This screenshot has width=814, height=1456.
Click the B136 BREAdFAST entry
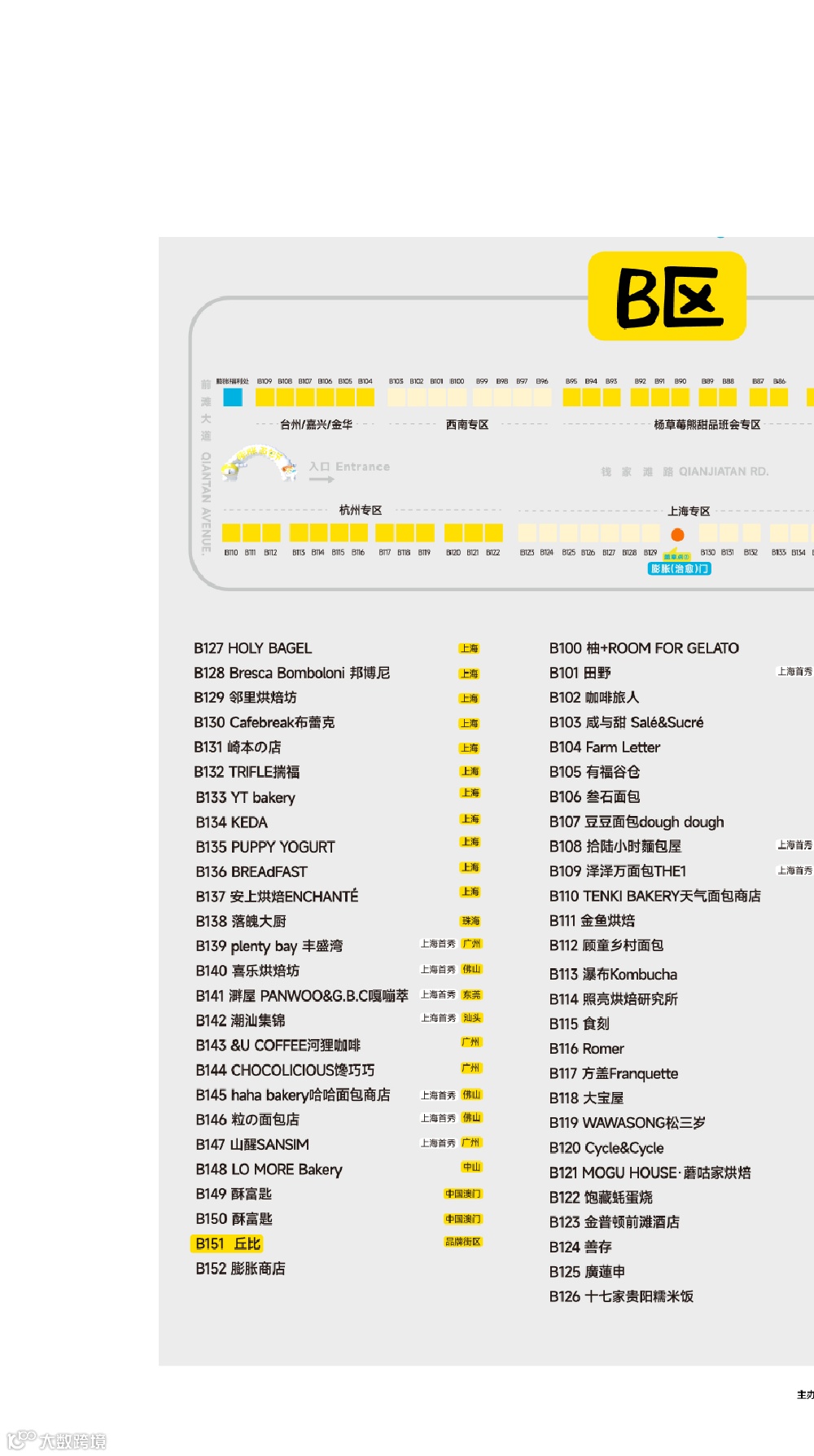[252, 871]
